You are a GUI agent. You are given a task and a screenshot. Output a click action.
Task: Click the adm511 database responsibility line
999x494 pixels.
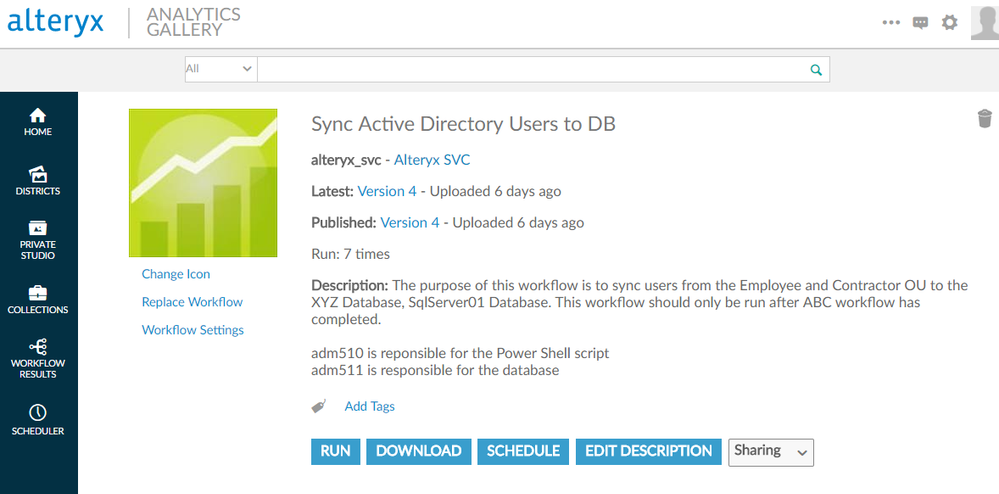click(435, 370)
